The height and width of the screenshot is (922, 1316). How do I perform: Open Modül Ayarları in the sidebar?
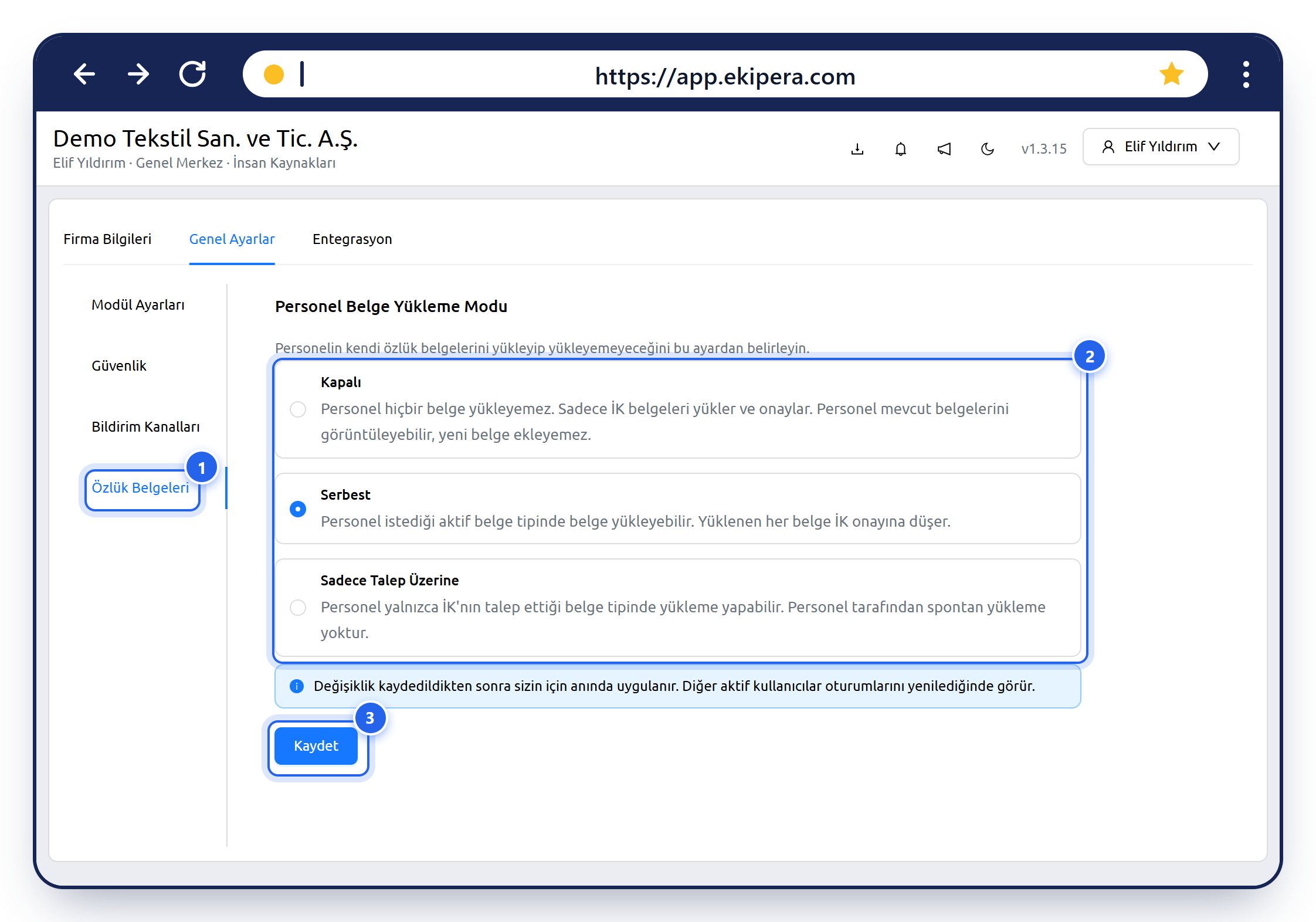point(138,305)
